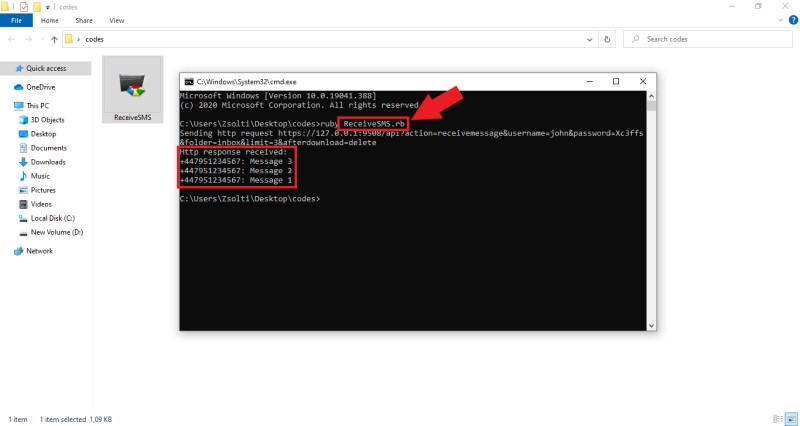Viewport: 800px width, 426px height.
Task: Click cmd scrollbar up arrow
Action: (x=651, y=96)
